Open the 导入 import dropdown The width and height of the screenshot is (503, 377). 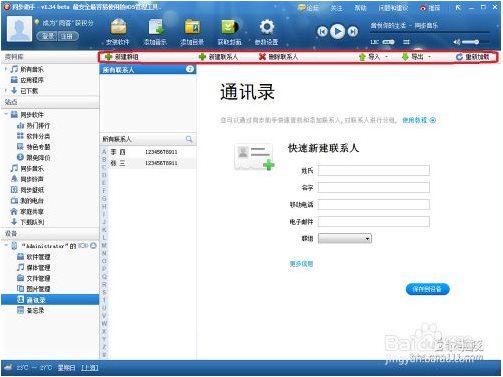click(x=373, y=57)
